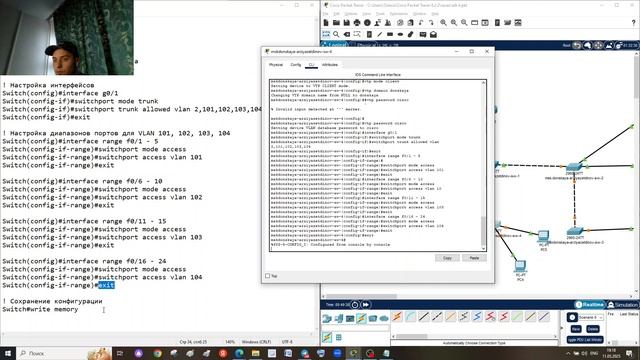Expand the PDU list panel arrow
Viewport: 640px width, 360px height.
562,327
